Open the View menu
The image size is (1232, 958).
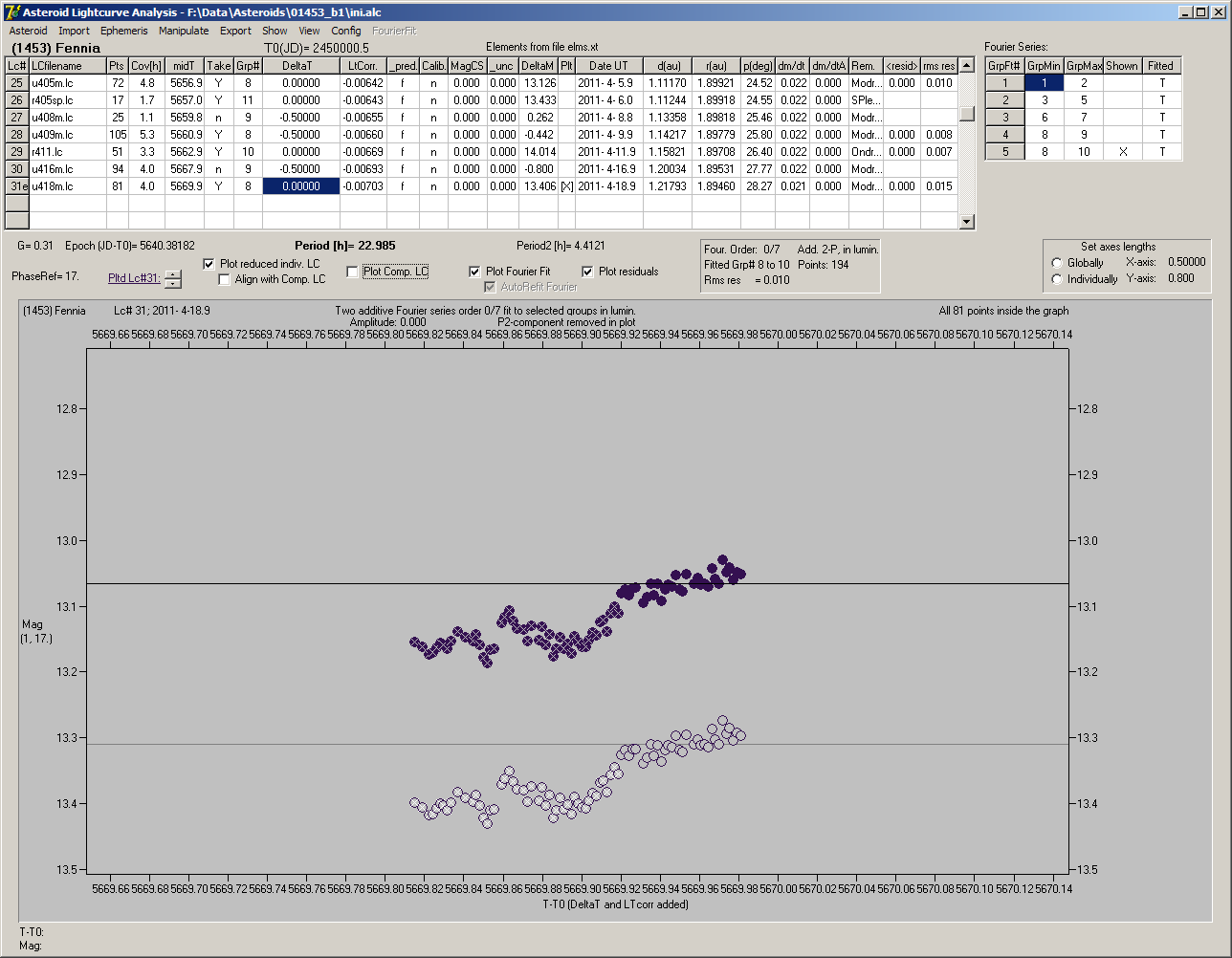(x=309, y=31)
